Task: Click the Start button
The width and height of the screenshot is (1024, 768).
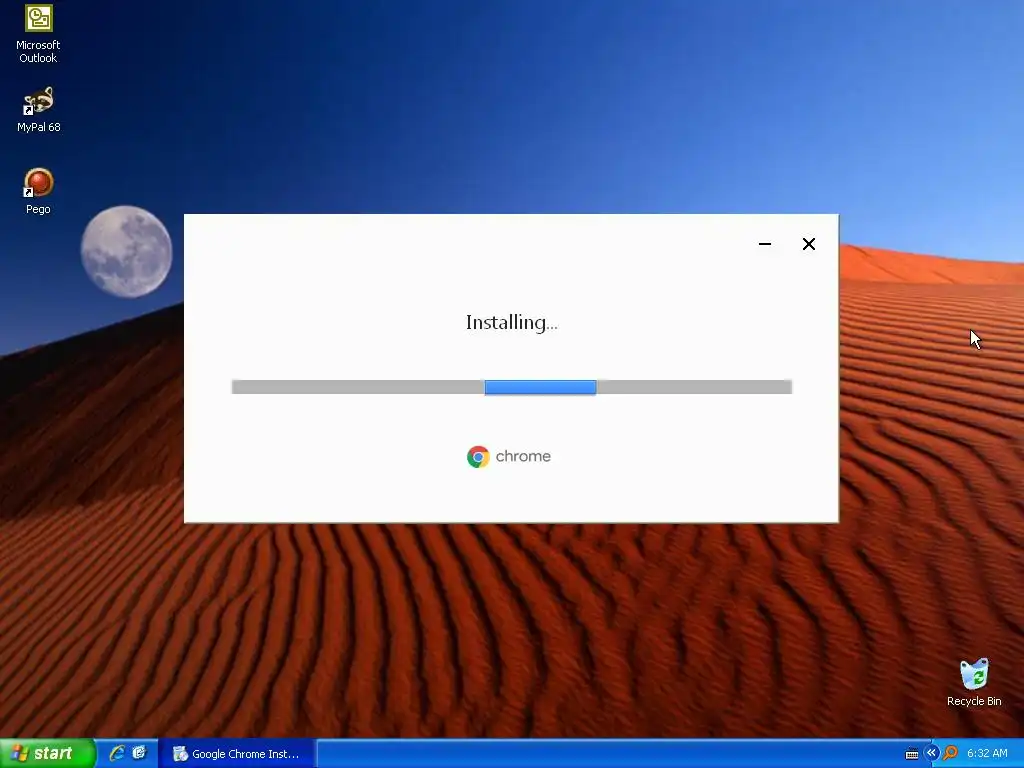Action: pyautogui.click(x=48, y=753)
